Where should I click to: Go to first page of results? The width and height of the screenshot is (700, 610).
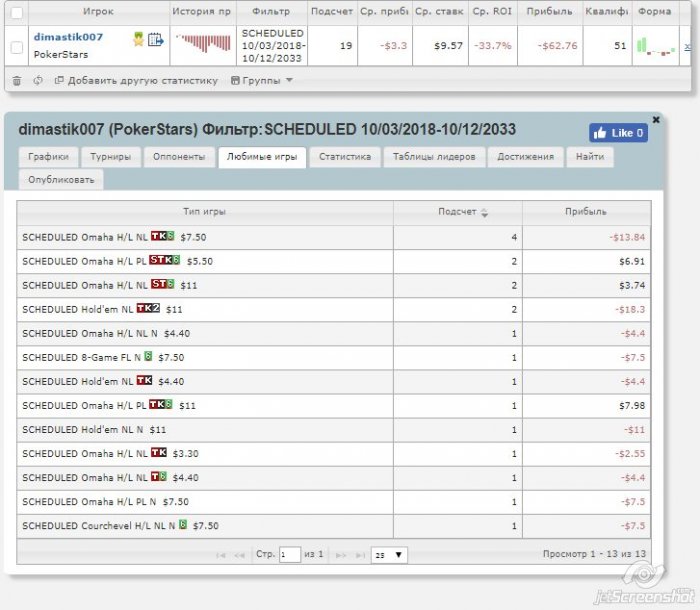[x=221, y=556]
